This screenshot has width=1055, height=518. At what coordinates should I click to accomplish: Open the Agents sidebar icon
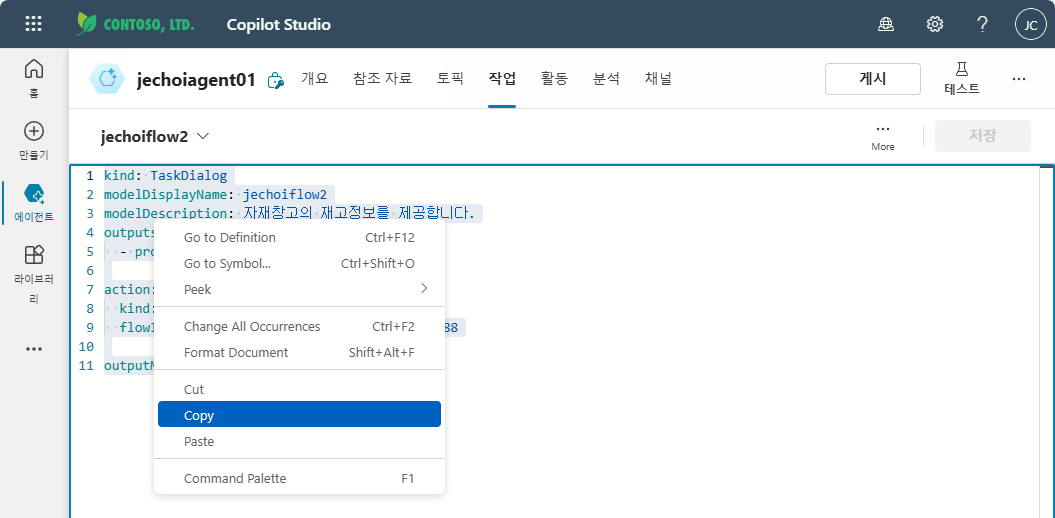tap(34, 194)
